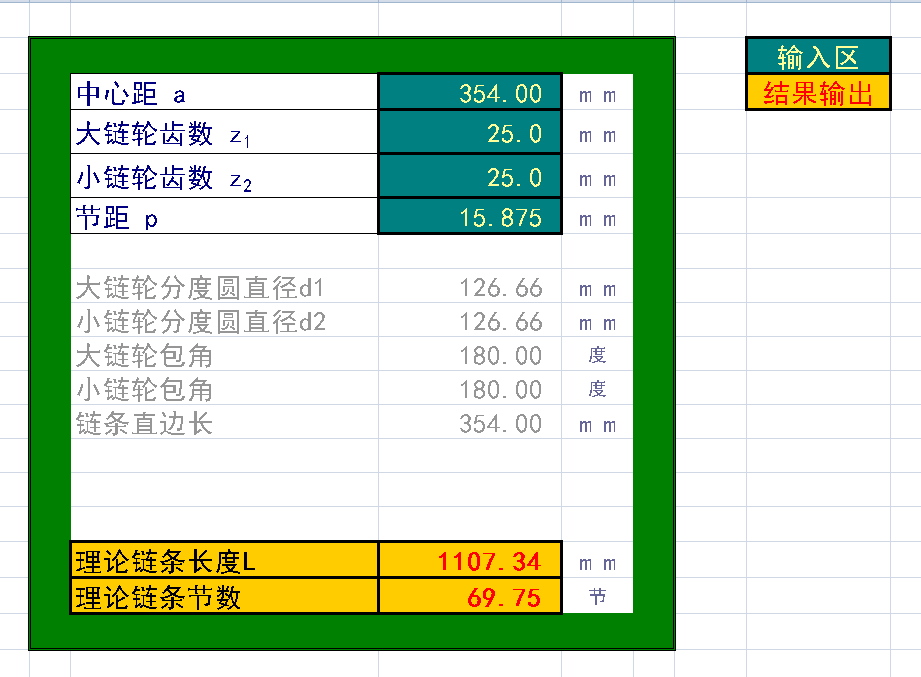Select the cell showing 69.75 节数
The height and width of the screenshot is (677, 921).
tap(469, 596)
